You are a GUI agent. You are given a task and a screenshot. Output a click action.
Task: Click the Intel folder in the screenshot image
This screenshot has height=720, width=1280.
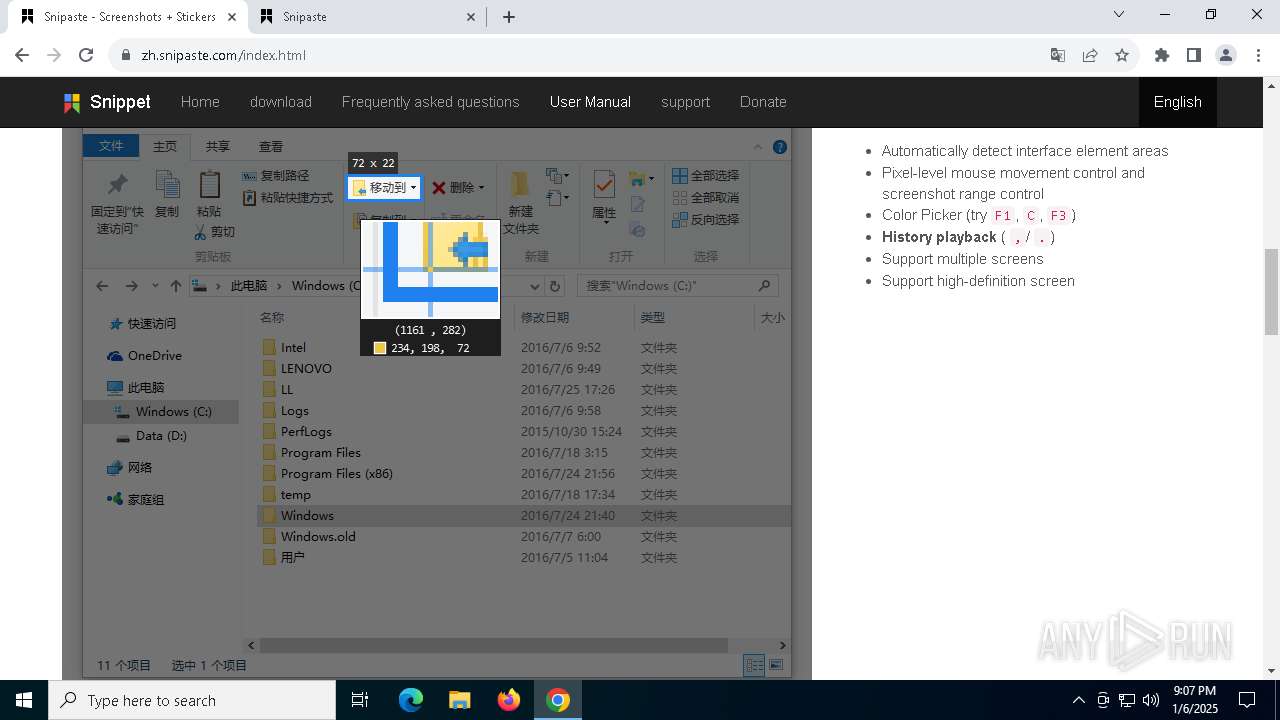tap(293, 347)
